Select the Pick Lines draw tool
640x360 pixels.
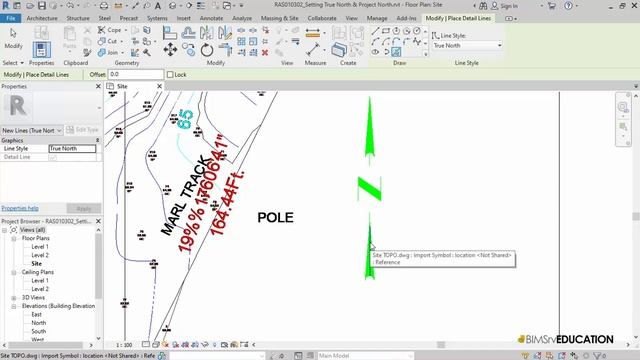click(396, 52)
